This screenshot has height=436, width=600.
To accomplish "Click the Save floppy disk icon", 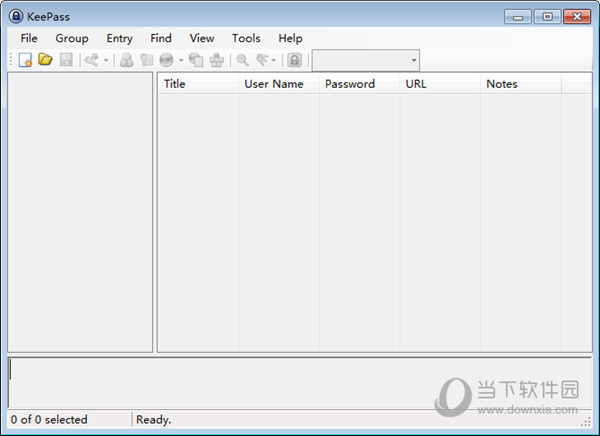I will pos(66,60).
